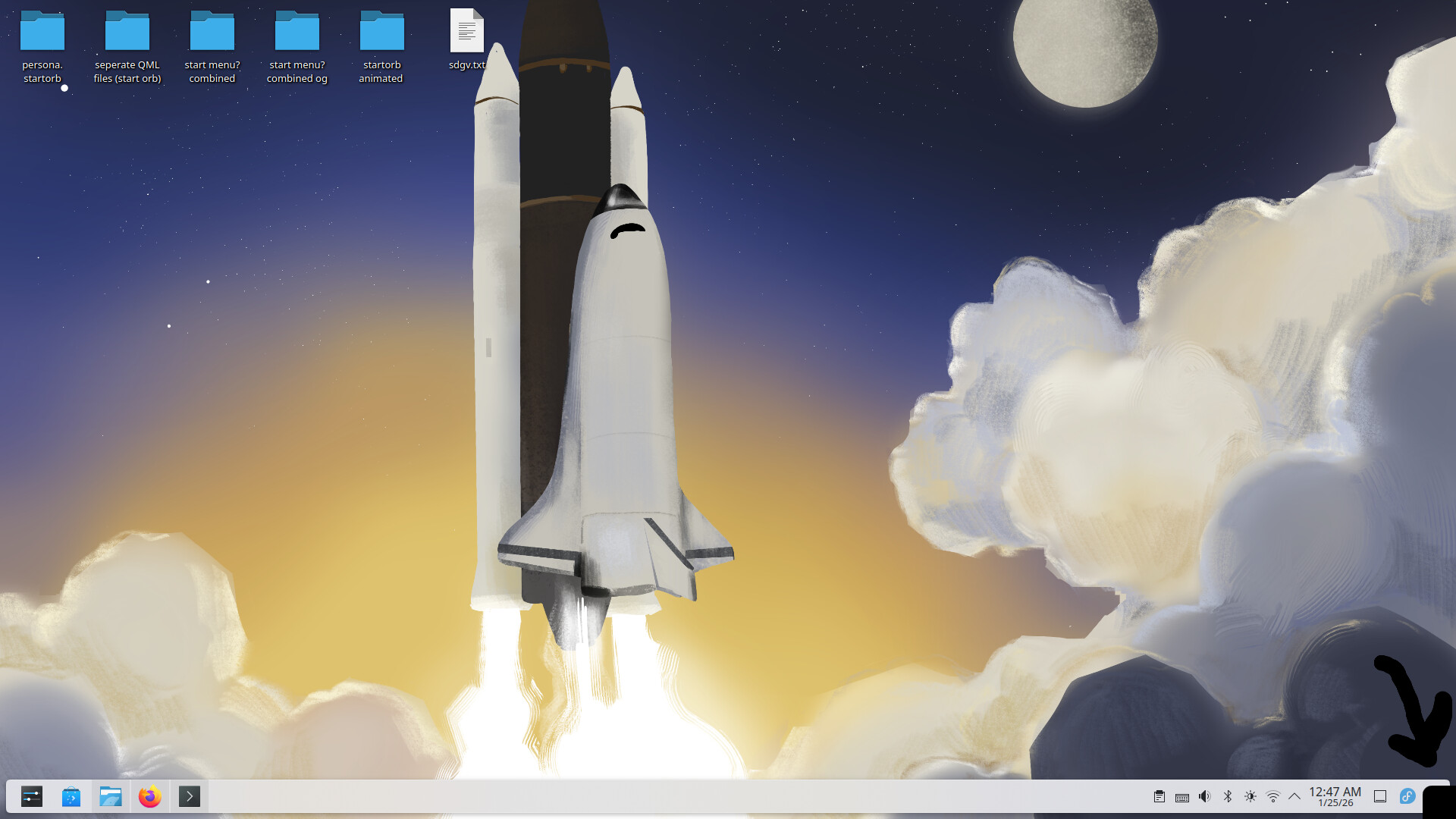
Task: Launch the Discover software store
Action: click(71, 796)
